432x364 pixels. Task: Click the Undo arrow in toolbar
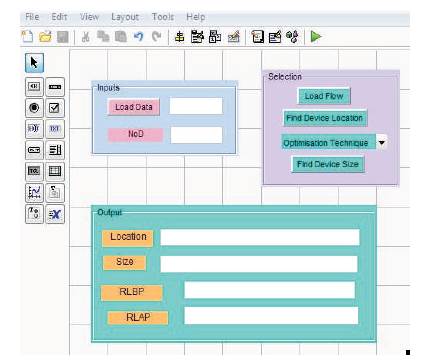138,36
